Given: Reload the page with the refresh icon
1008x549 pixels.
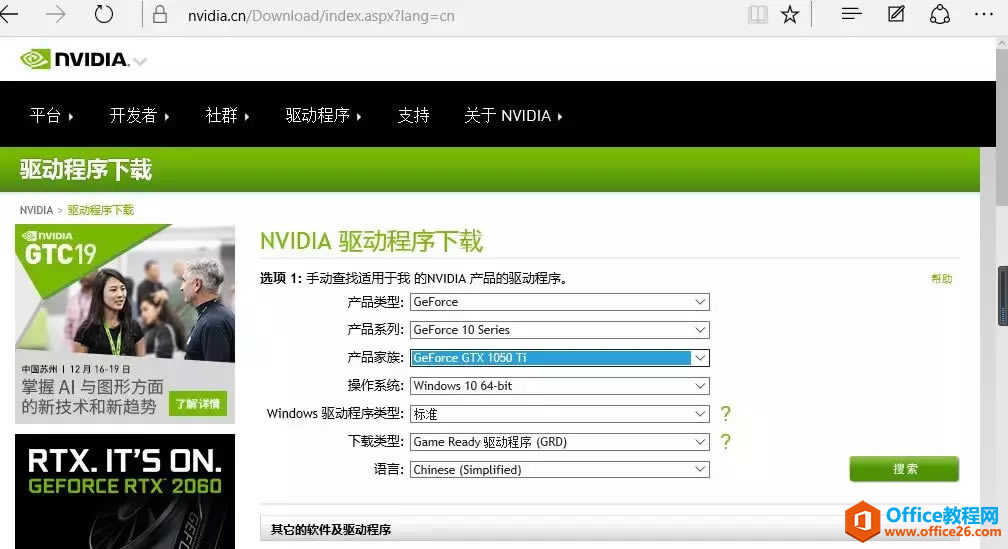Looking at the screenshot, I should tap(104, 14).
